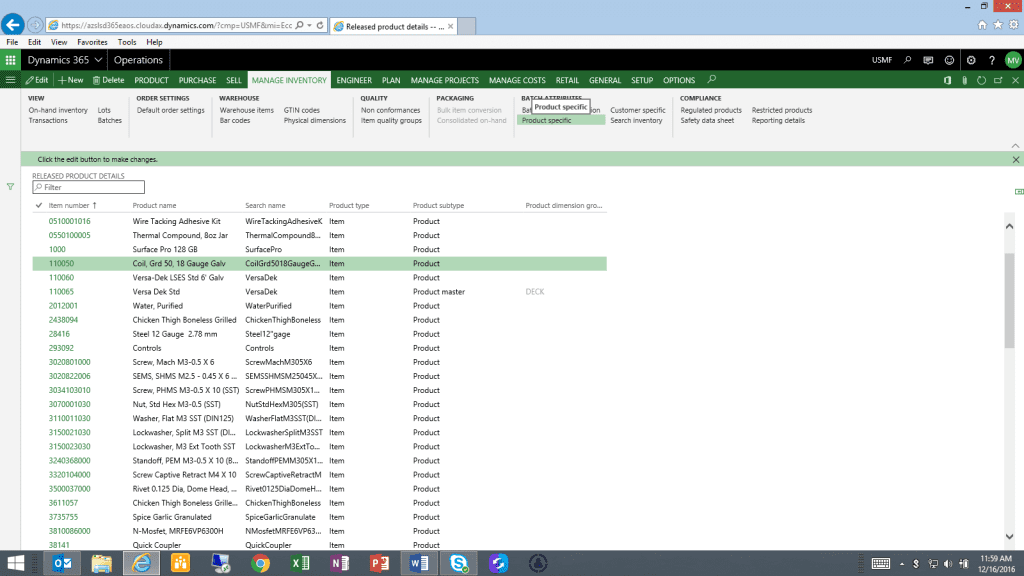Open Google Chrome from the taskbar
This screenshot has width=1024, height=576.
point(260,563)
